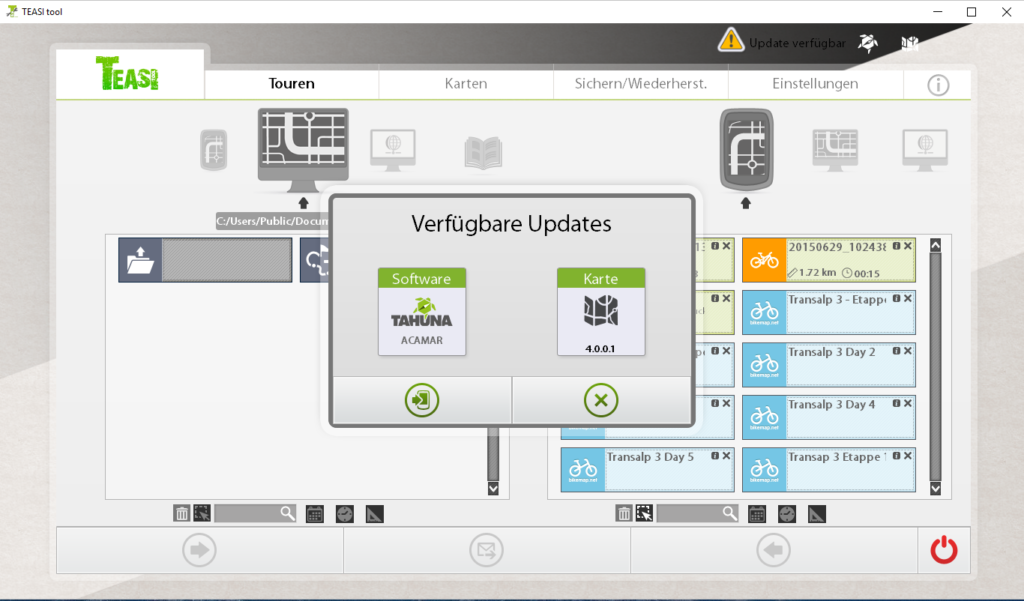This screenshot has height=601, width=1024.
Task: Show info for tour 20150629_102438
Action: pyautogui.click(x=897, y=246)
